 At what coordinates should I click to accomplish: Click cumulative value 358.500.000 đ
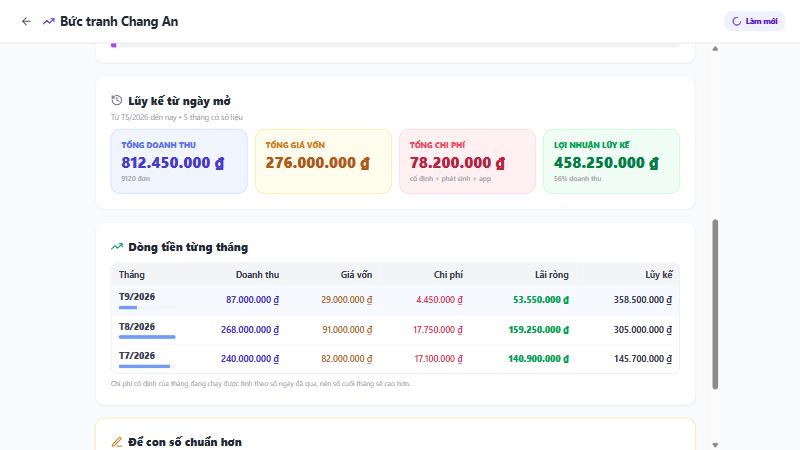[x=643, y=299]
